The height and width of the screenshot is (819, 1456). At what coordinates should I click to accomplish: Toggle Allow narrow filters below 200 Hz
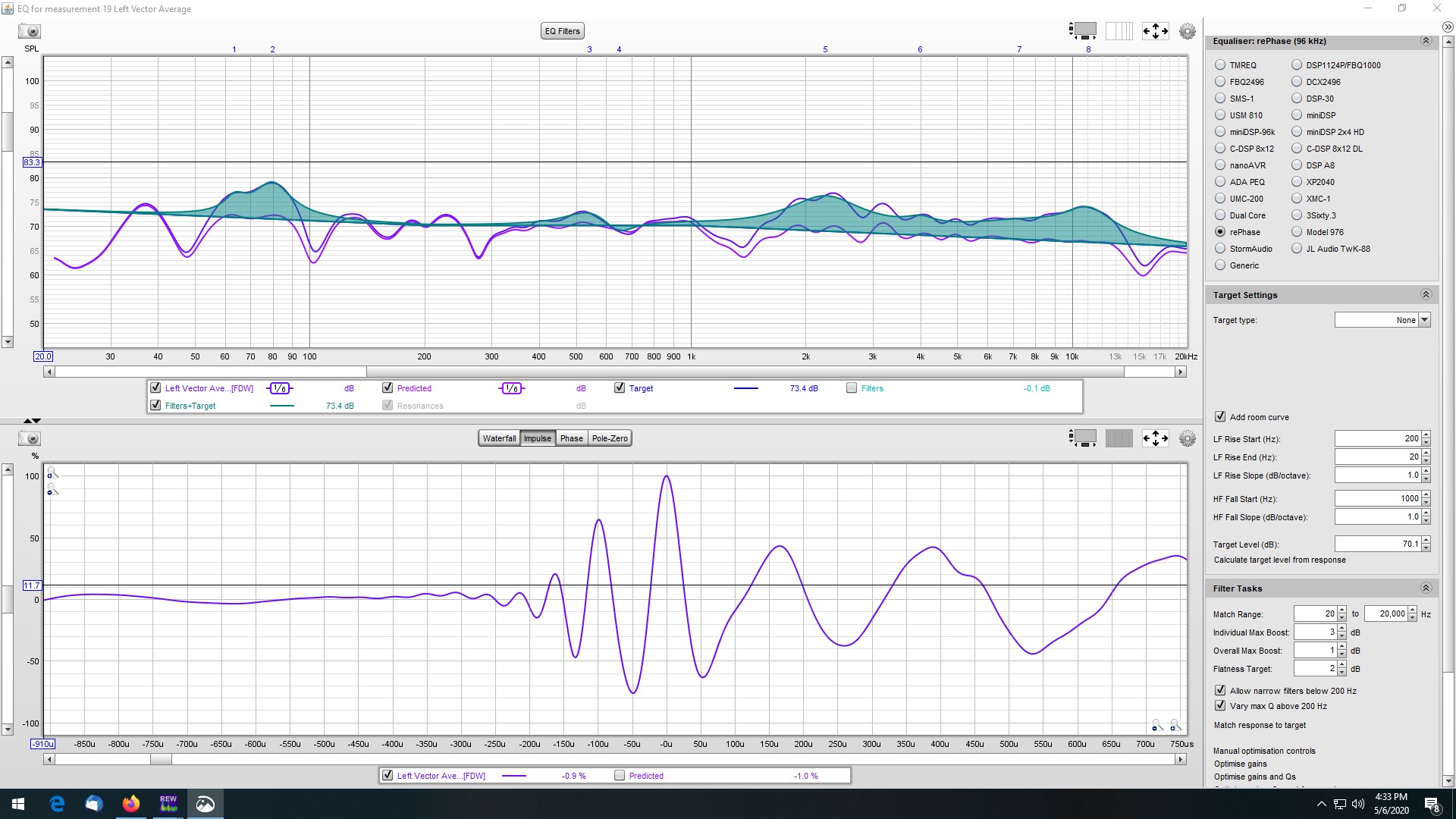(x=1220, y=690)
